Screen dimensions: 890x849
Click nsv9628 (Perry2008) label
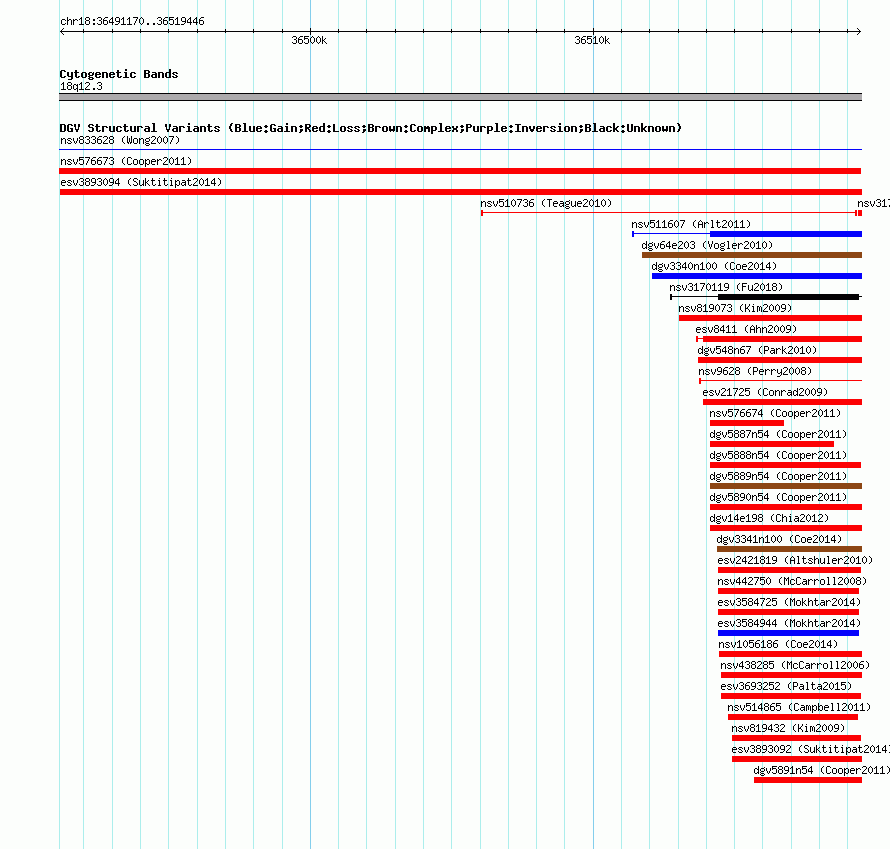tap(755, 371)
